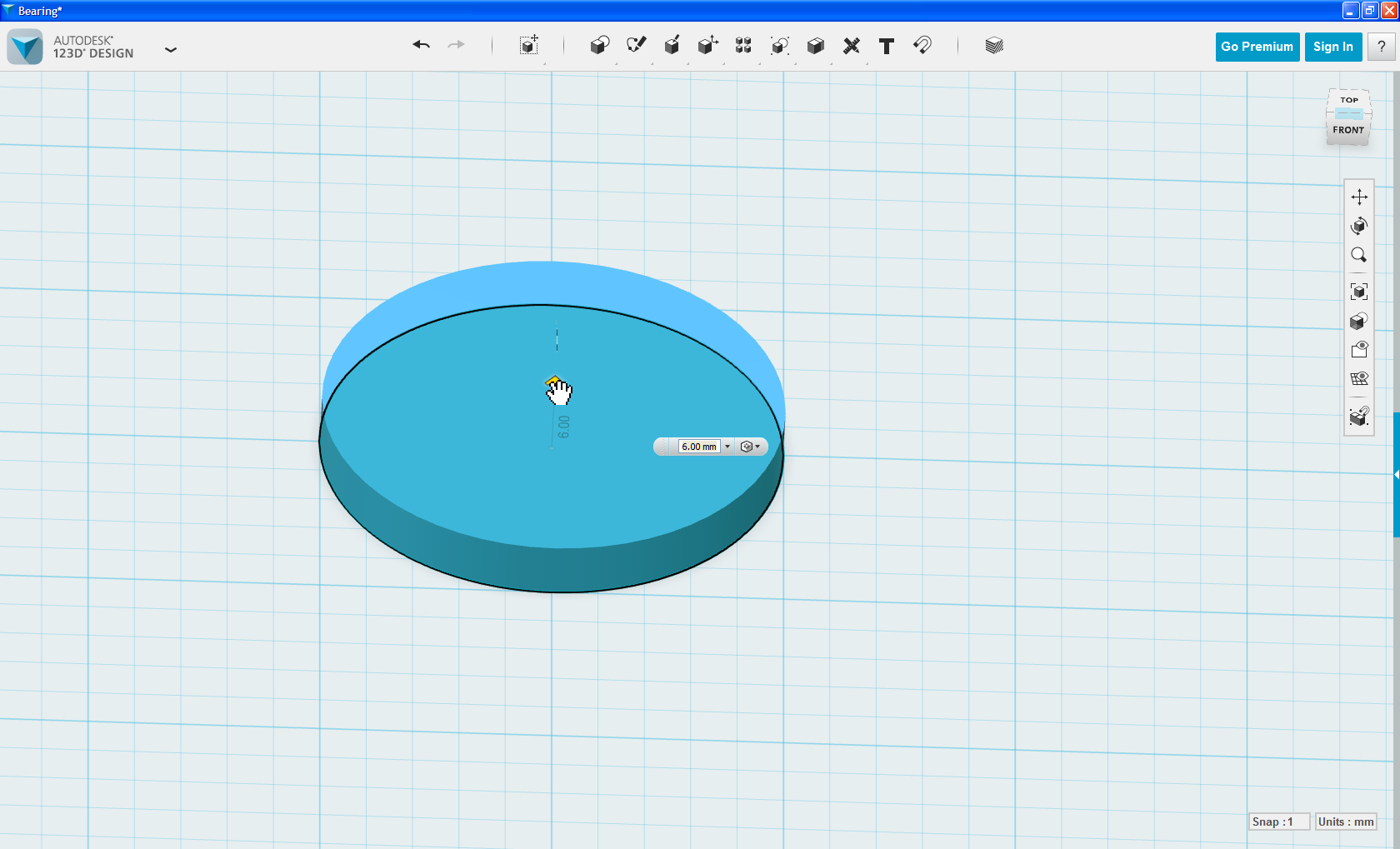The height and width of the screenshot is (849, 1400).
Task: Toggle snapping in the navigation bar
Action: tap(1359, 415)
